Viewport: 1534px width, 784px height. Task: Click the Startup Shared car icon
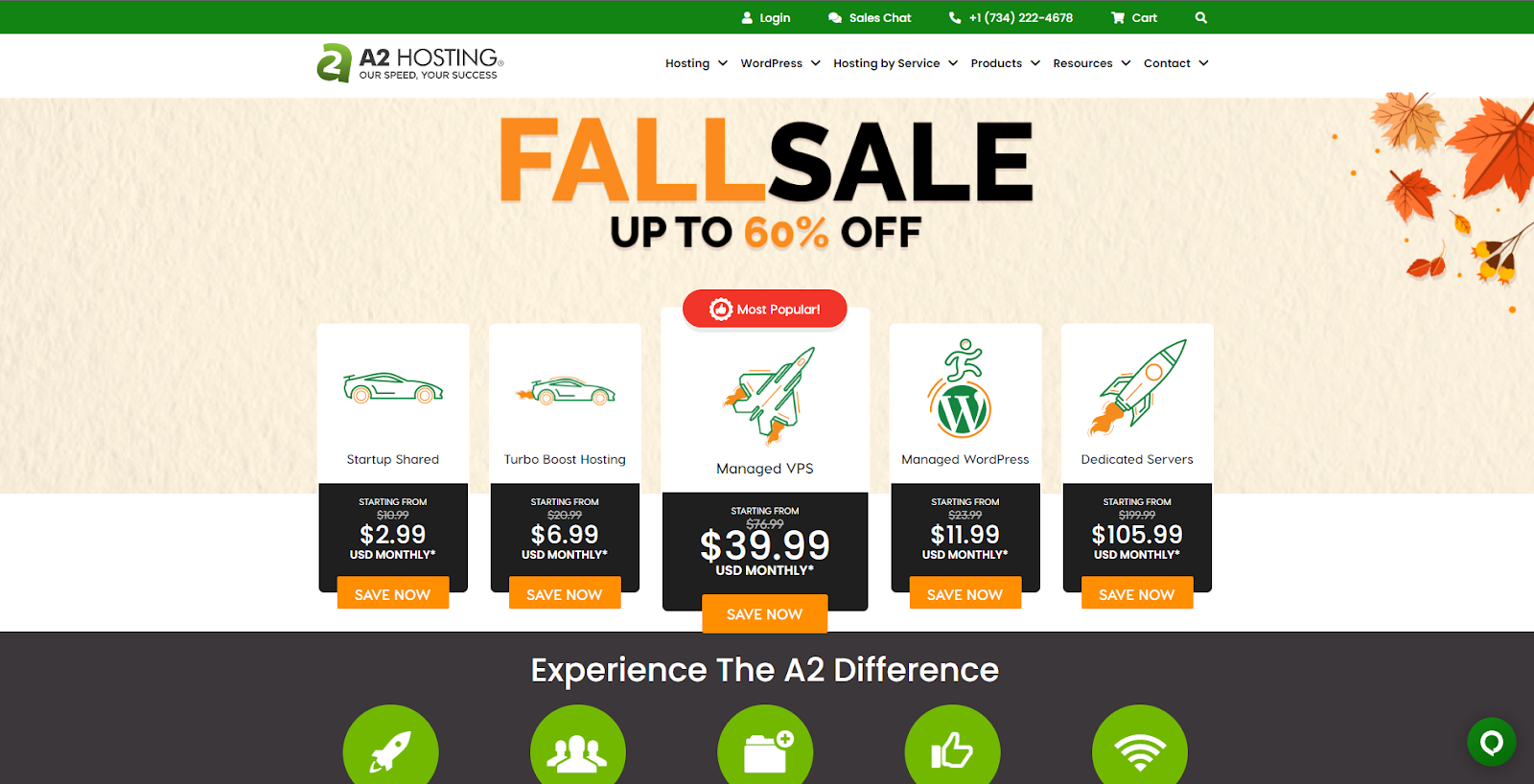(x=393, y=388)
